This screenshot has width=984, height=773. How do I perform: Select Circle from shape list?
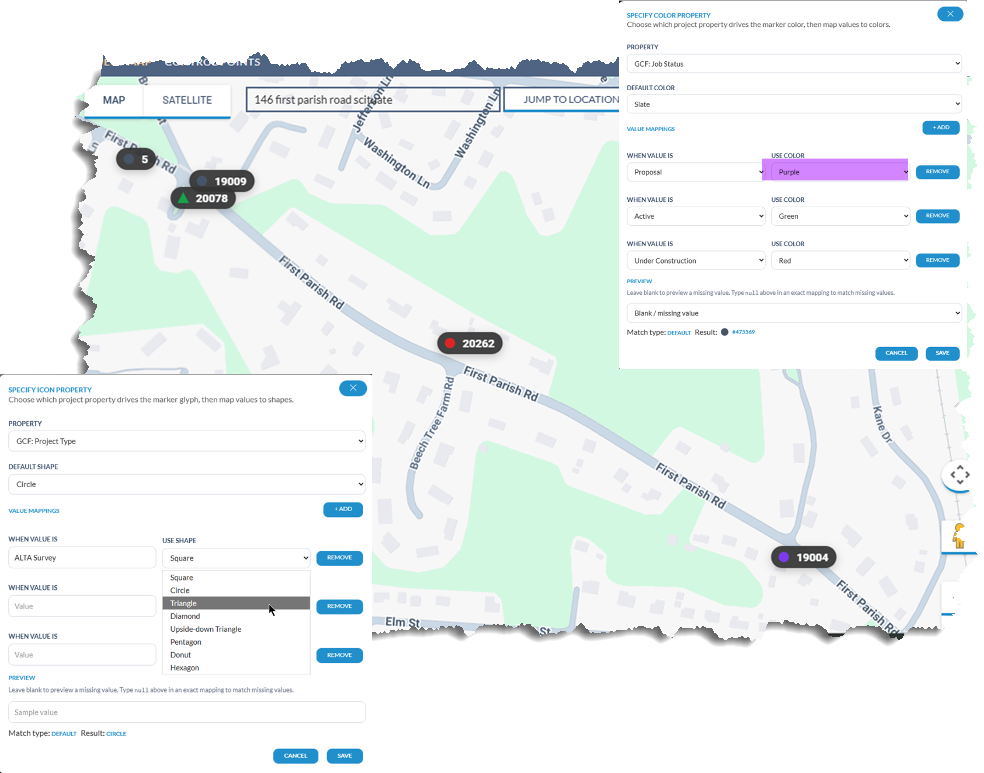[x=237, y=590]
